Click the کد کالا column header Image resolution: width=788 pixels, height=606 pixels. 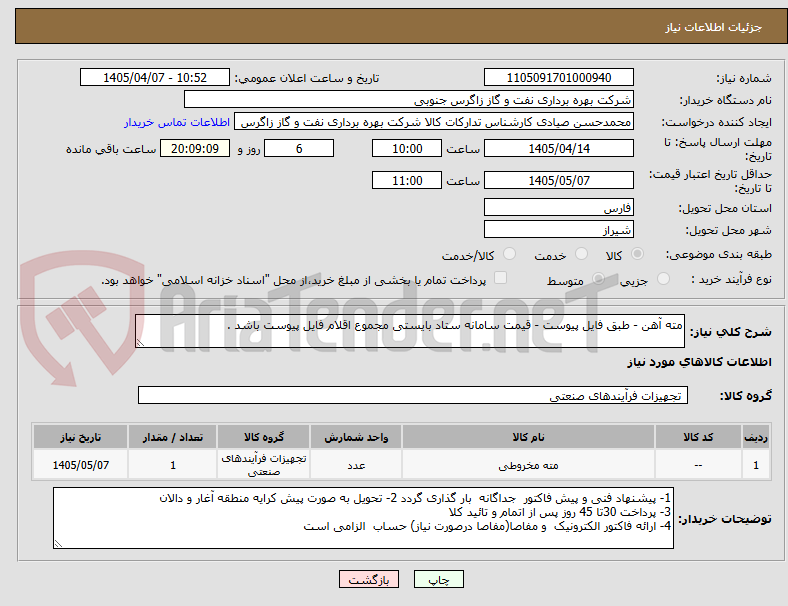[698, 437]
